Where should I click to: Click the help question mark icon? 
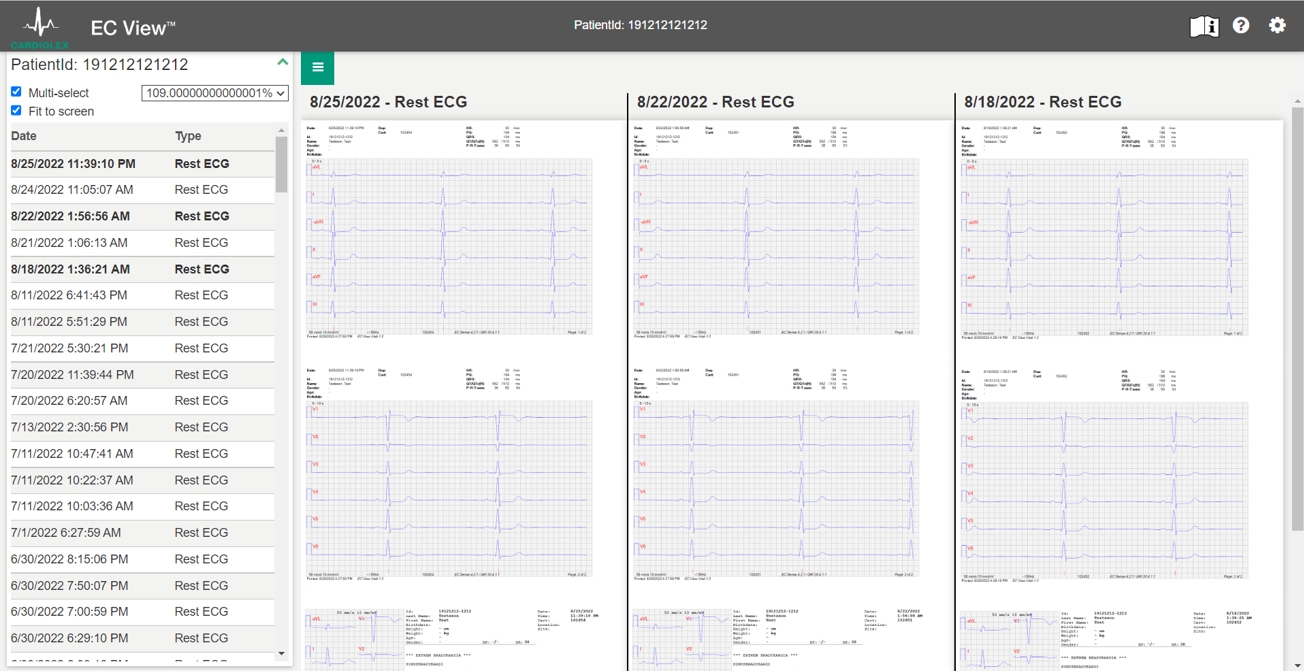click(x=1241, y=26)
